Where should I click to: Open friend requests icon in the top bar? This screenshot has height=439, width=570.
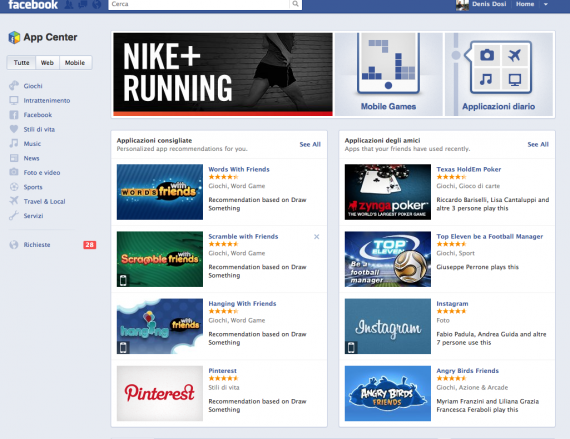point(69,4)
